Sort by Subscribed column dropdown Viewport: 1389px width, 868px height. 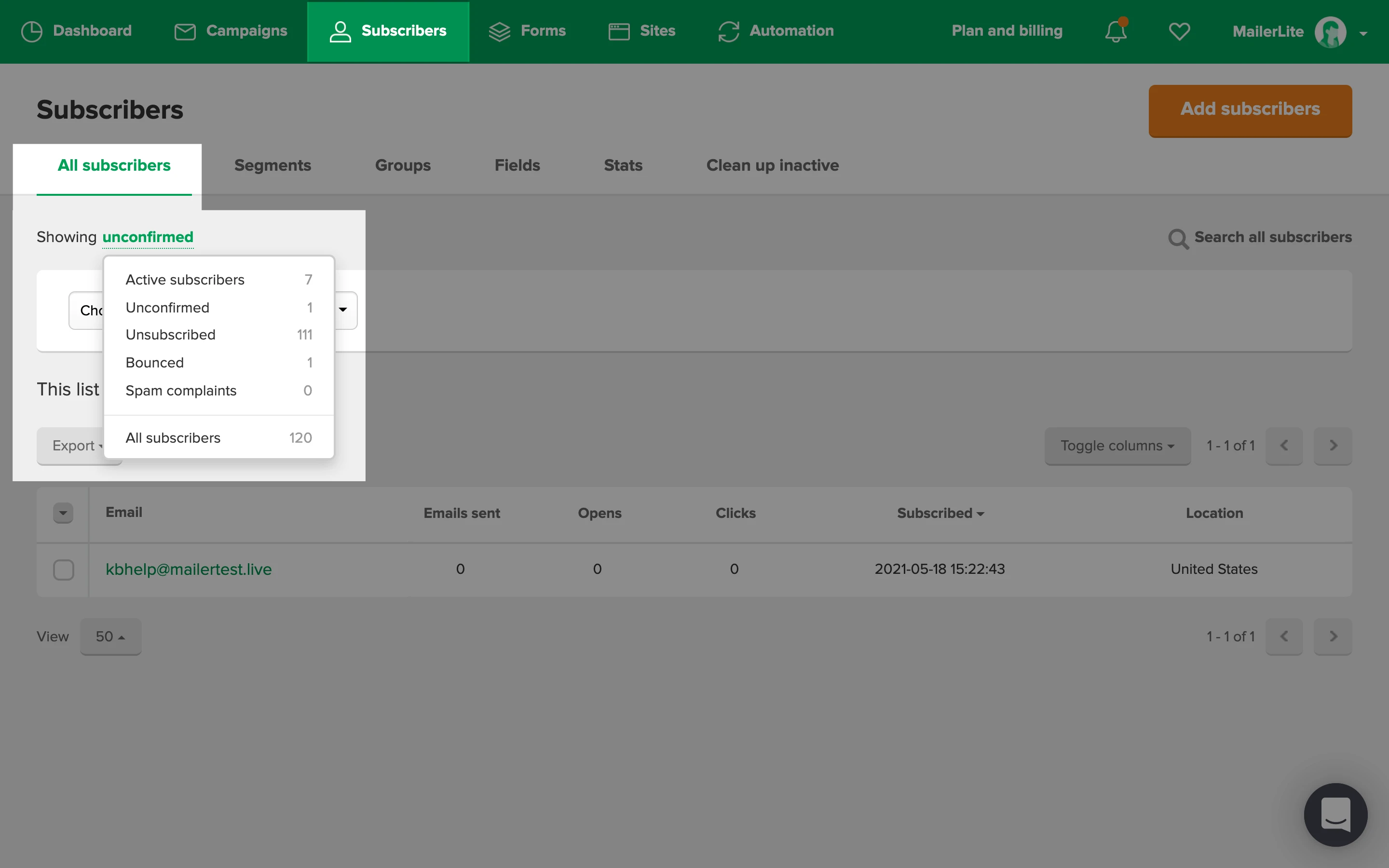pos(940,513)
